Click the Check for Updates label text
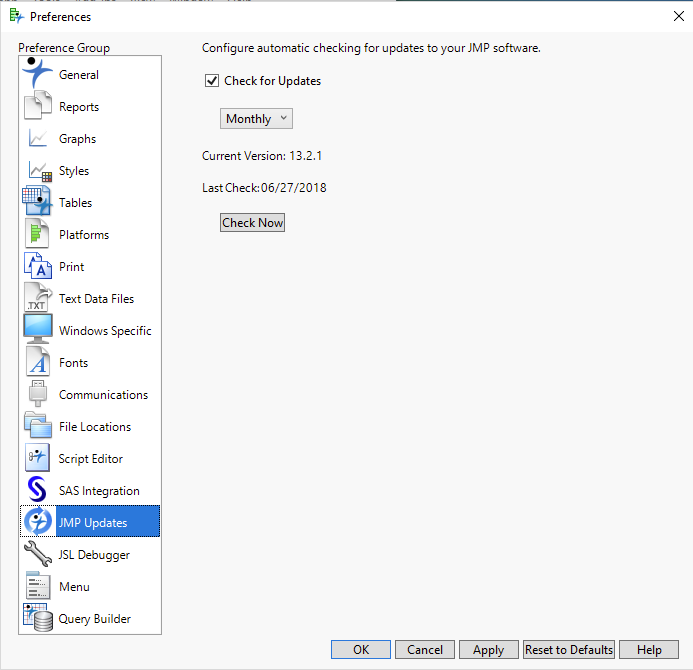The image size is (693, 670). 273,81
